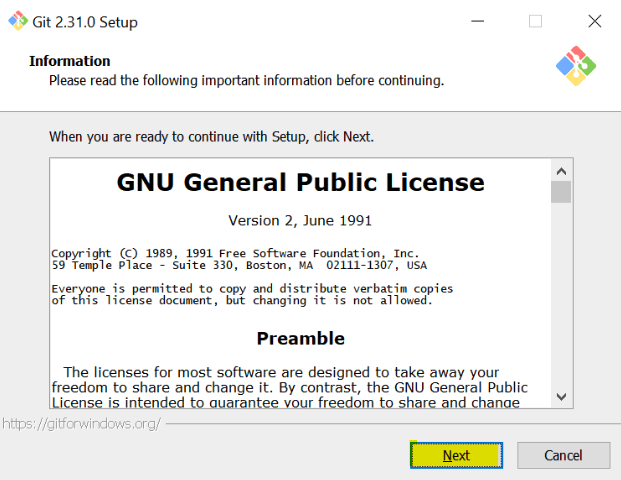
Task: Click the license scrollbar down arrow
Action: tap(561, 396)
